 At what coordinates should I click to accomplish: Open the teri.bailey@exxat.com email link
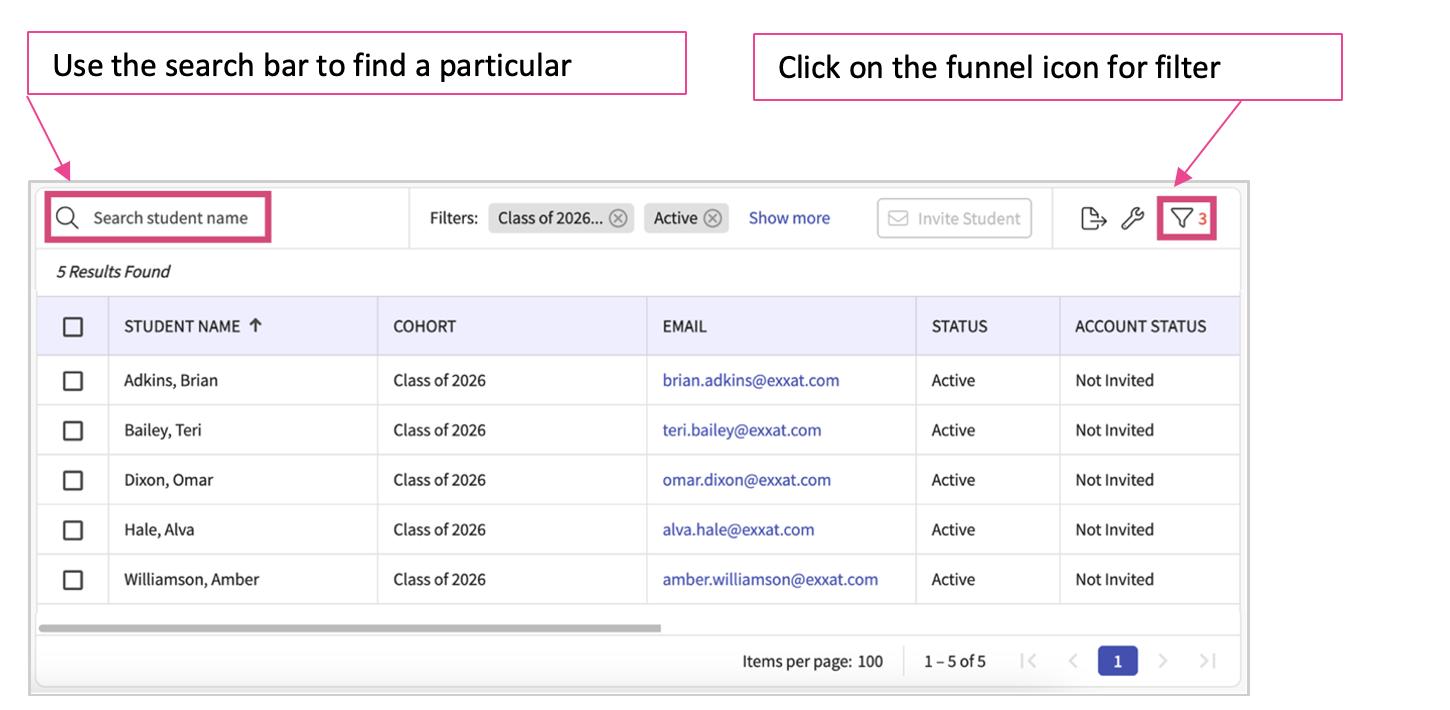(741, 431)
